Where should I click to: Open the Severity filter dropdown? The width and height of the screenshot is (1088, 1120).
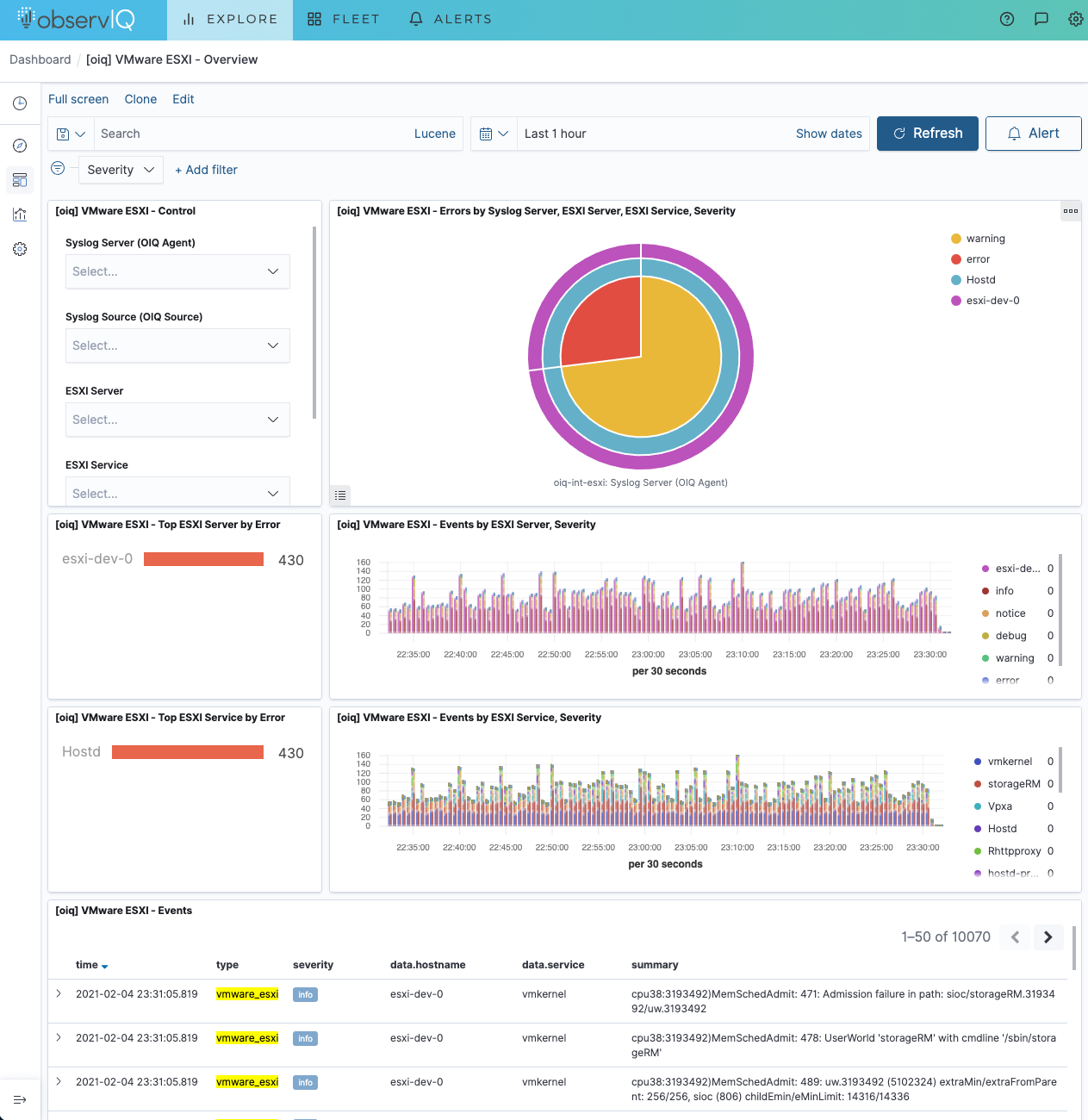[x=121, y=170]
